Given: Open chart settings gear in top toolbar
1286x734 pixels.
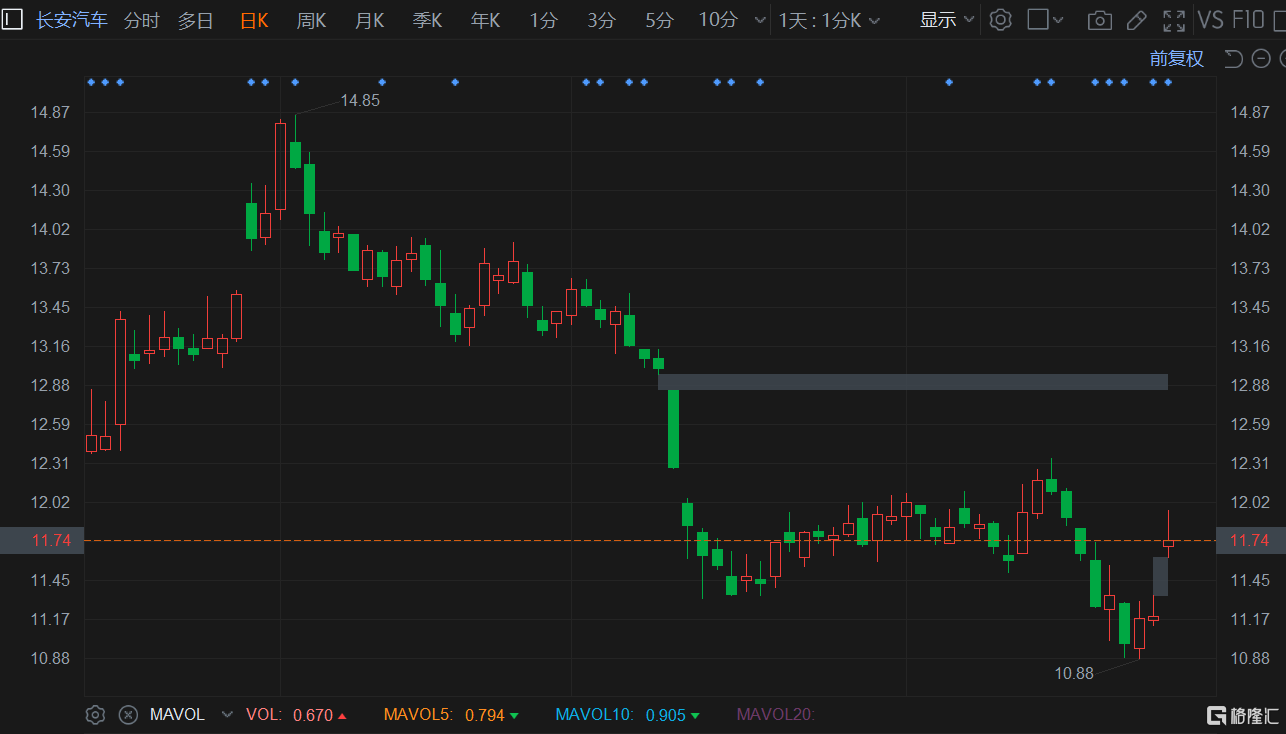Looking at the screenshot, I should click(1000, 19).
